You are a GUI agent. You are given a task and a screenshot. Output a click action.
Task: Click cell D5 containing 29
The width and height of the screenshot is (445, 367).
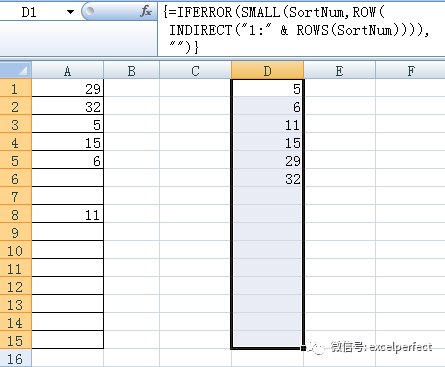267,160
